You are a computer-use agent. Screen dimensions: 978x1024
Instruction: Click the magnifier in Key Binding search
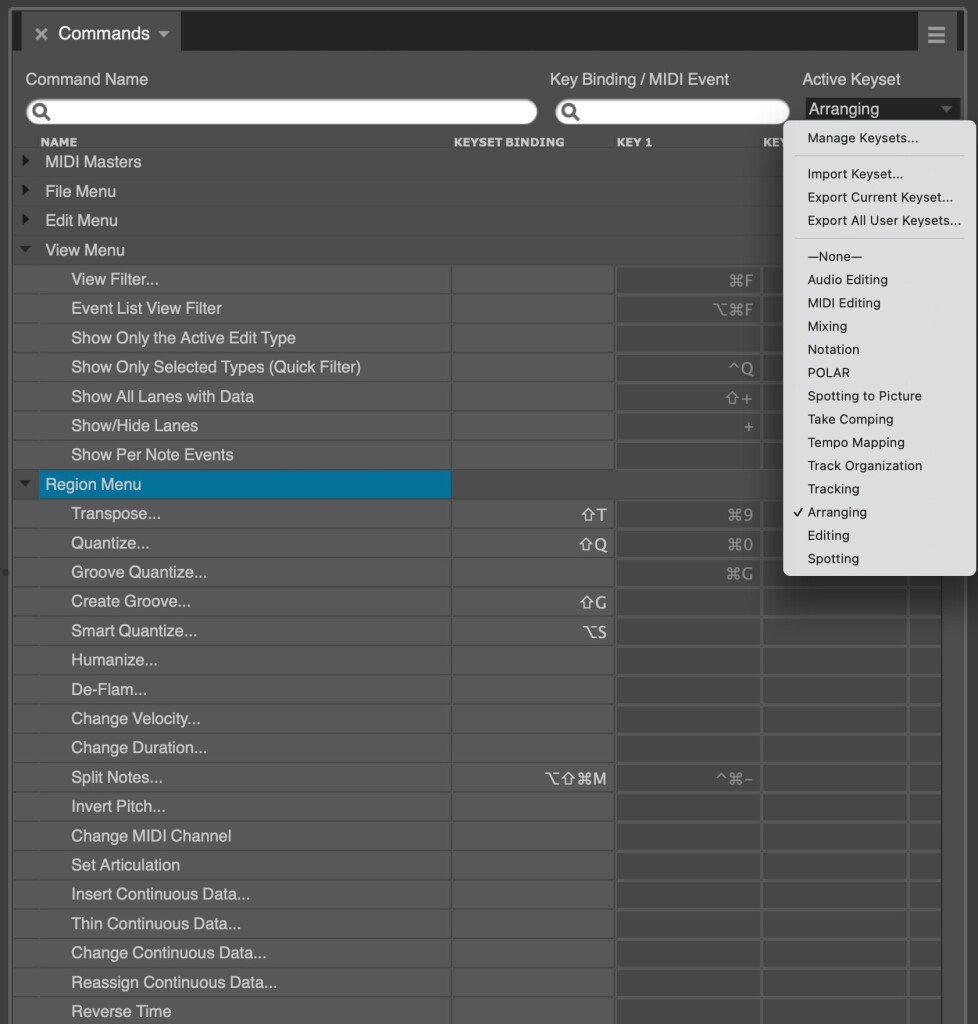coord(570,112)
